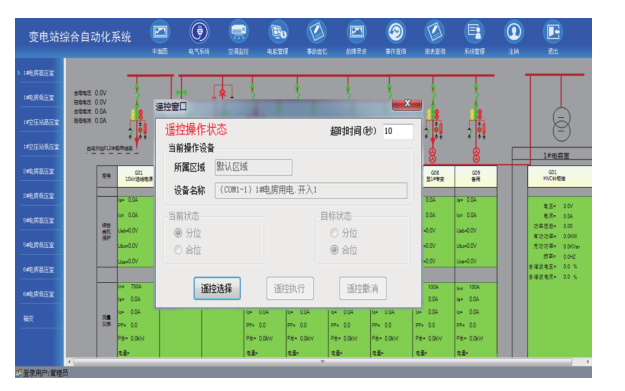This screenshot has width=625, height=391.
Task: Select 合位 radio under 当前状态
Action: (x=178, y=250)
